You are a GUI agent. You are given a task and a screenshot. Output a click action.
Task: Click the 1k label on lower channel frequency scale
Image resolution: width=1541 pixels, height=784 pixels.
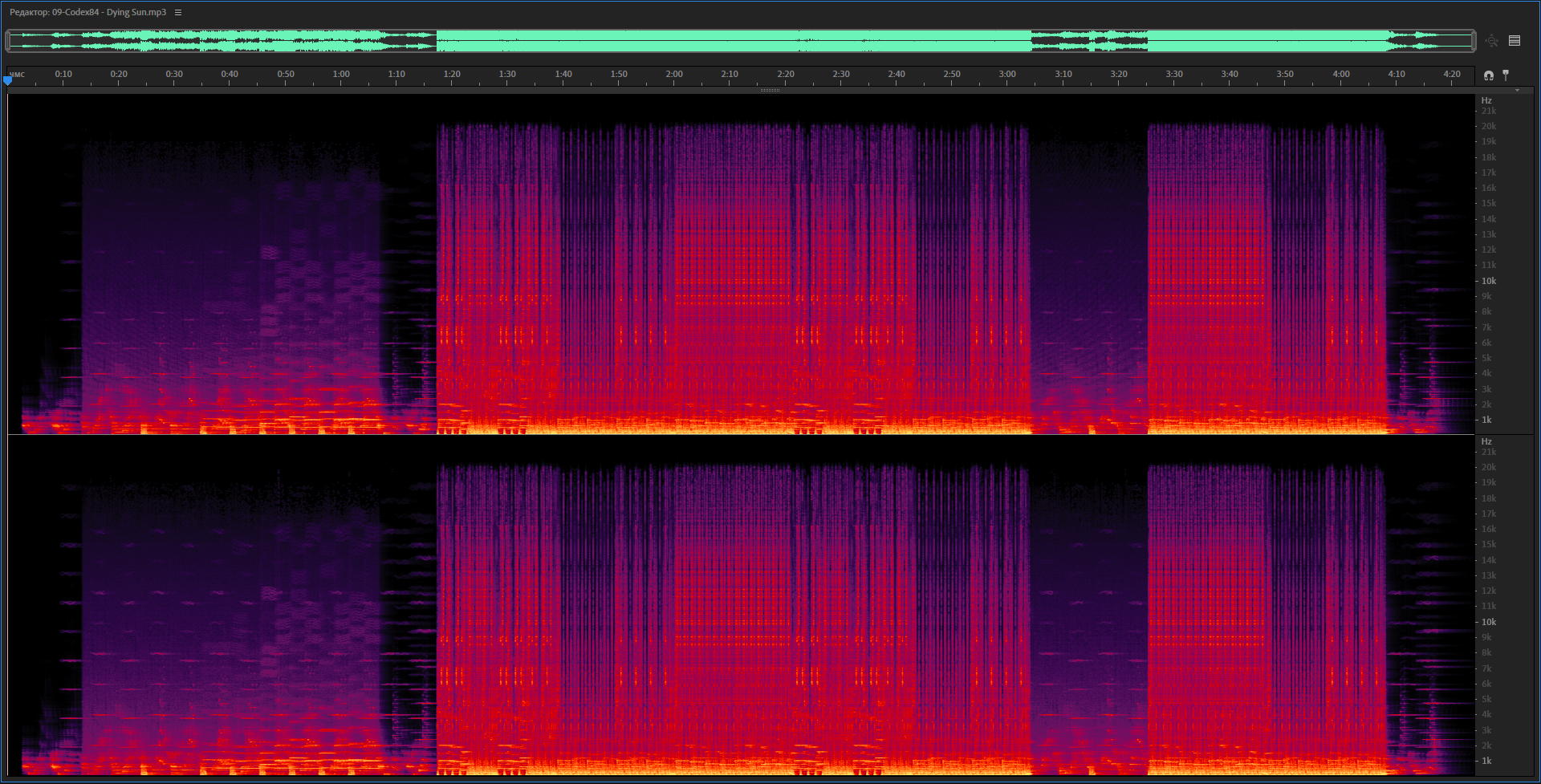point(1486,761)
